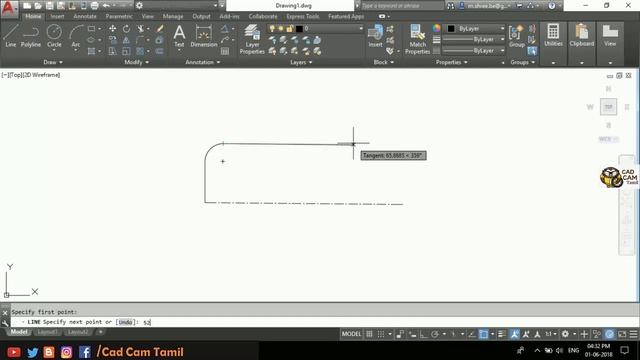This screenshot has height=360, width=640.
Task: Click the Hatch tool in Draw panel
Action: pyautogui.click(x=91, y=51)
